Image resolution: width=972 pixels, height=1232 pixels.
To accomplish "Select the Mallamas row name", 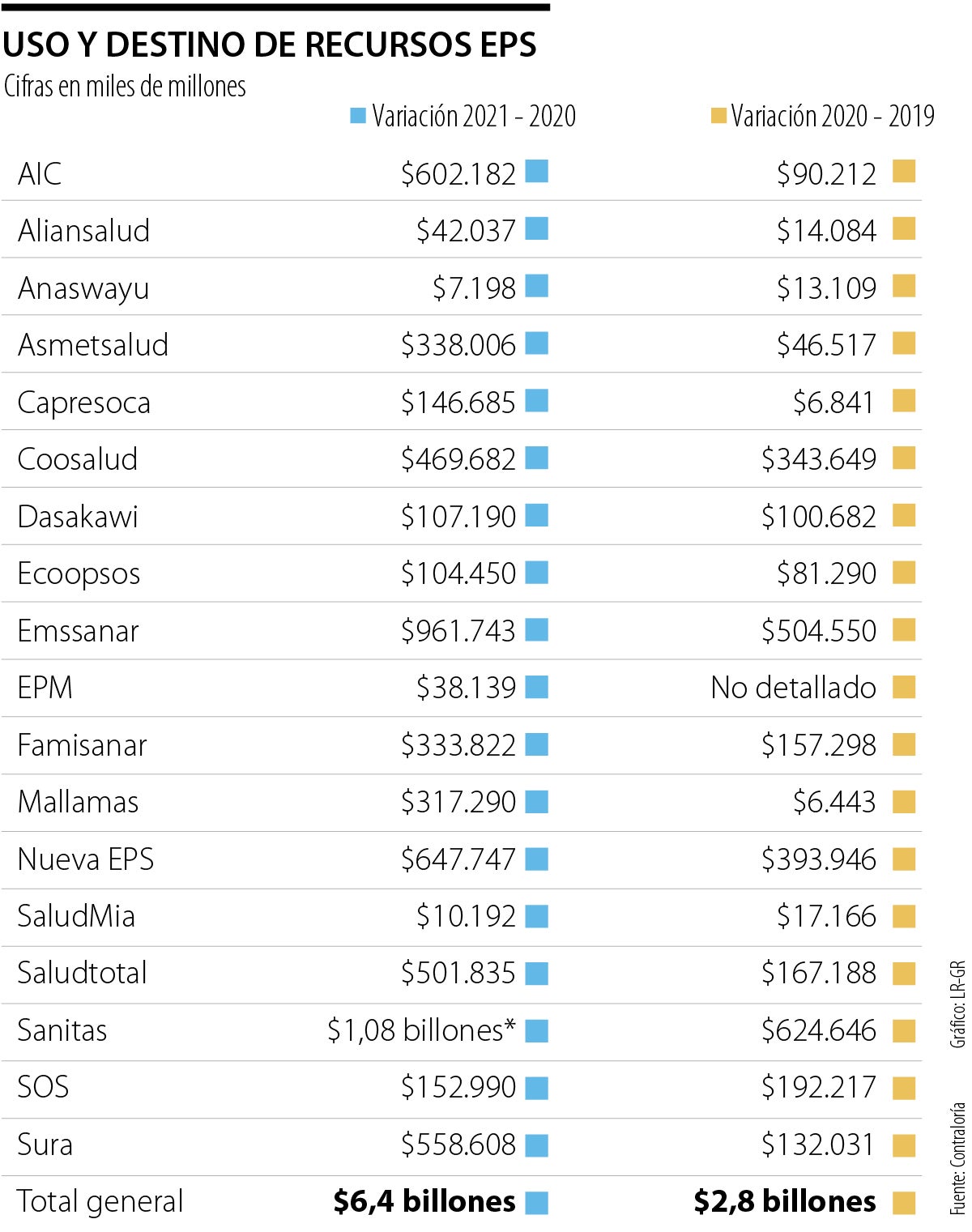I will (x=78, y=802).
